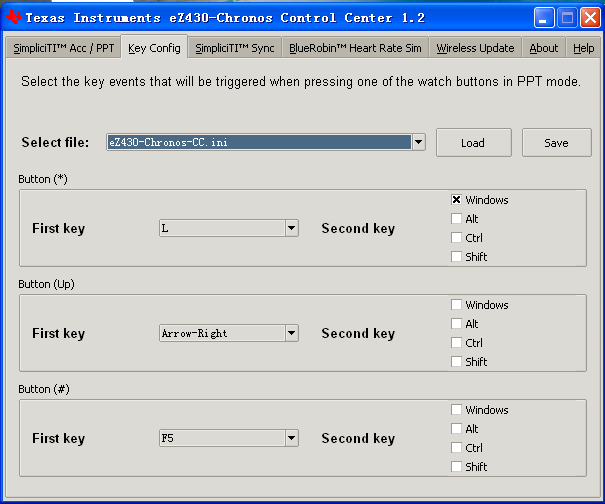
Task: Close the eZ430-Chronos Control Center window
Action: coord(589,18)
